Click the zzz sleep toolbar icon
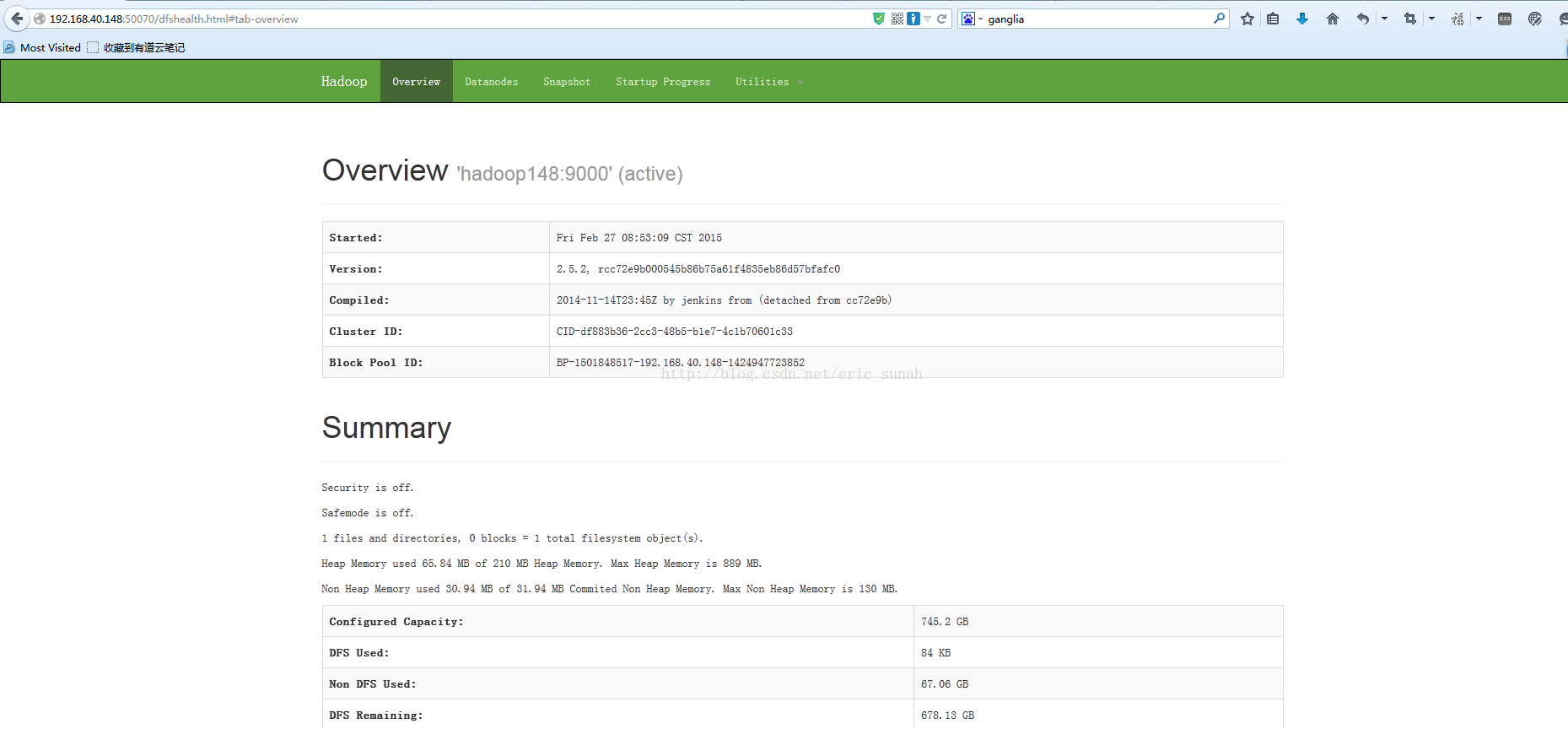Screen dimensions: 1568x729 point(1505,19)
